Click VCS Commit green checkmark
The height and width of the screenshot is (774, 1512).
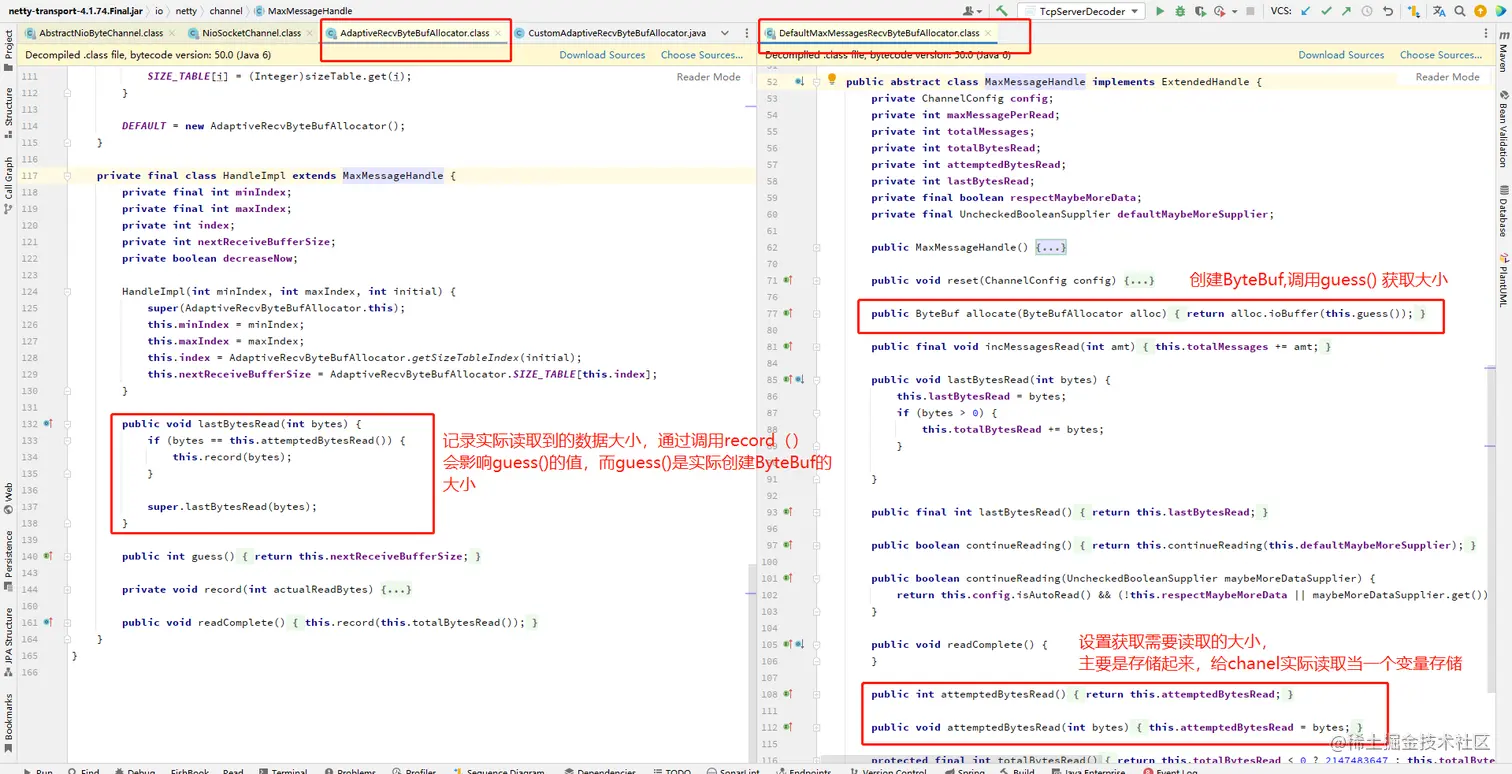pyautogui.click(x=1327, y=11)
